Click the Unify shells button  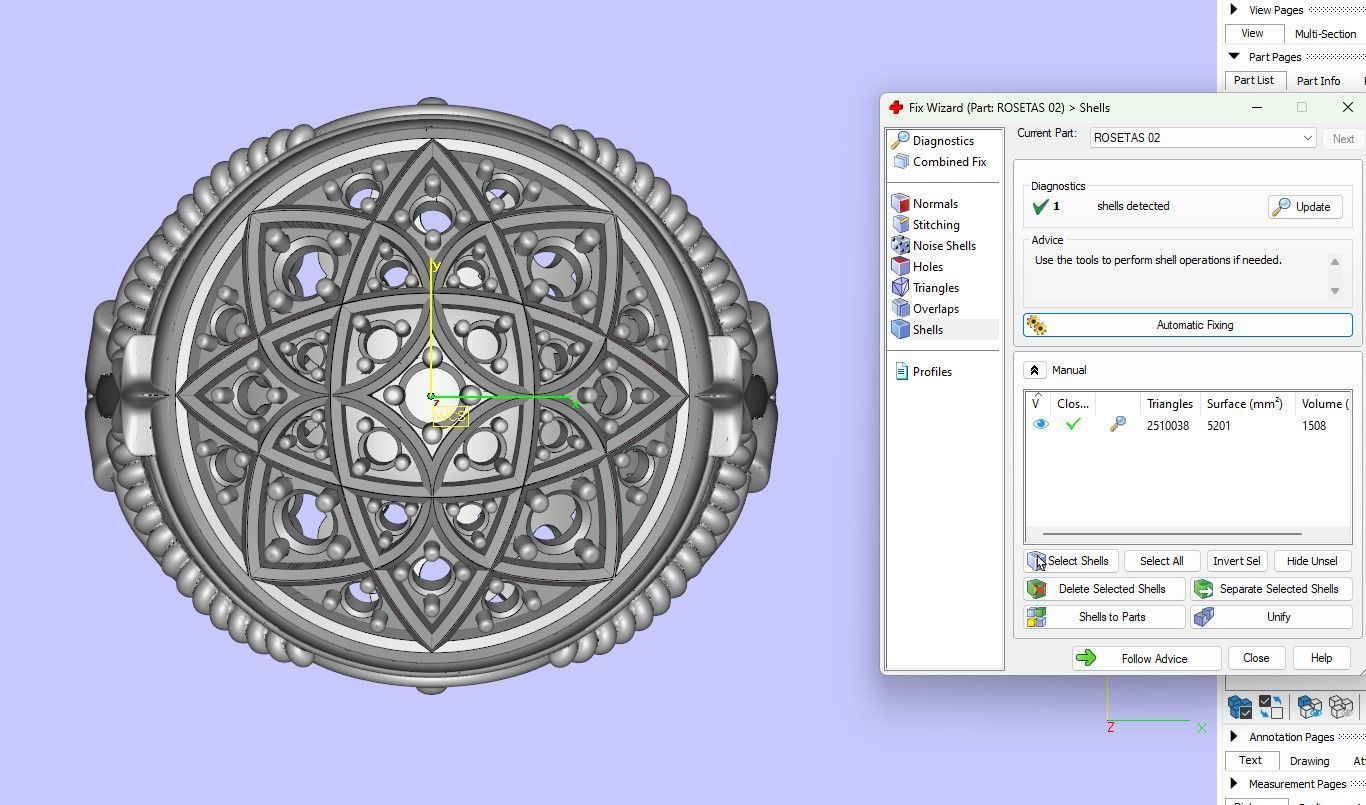1272,617
